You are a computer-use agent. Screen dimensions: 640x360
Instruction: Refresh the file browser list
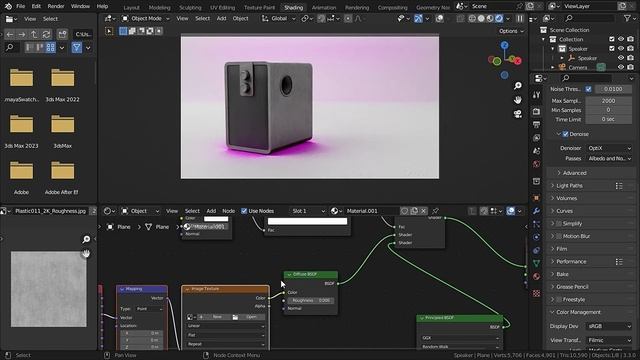pyautogui.click(x=46, y=34)
